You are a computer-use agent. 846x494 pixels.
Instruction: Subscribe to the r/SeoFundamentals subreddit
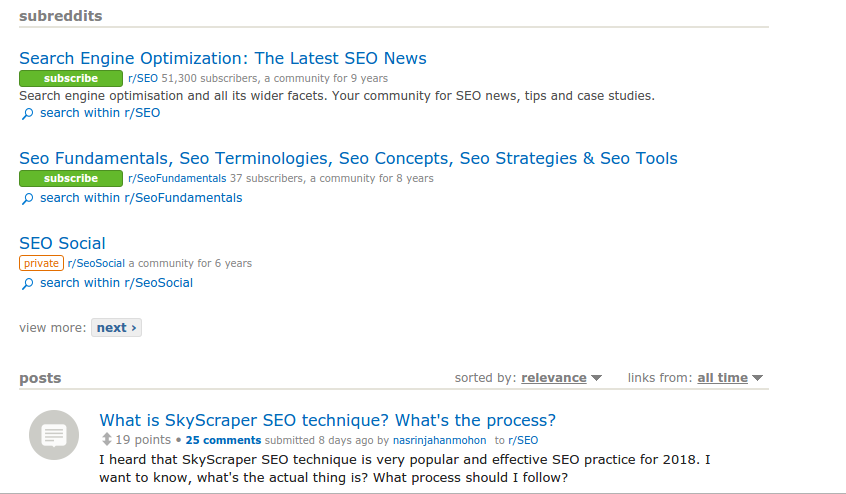(x=70, y=178)
